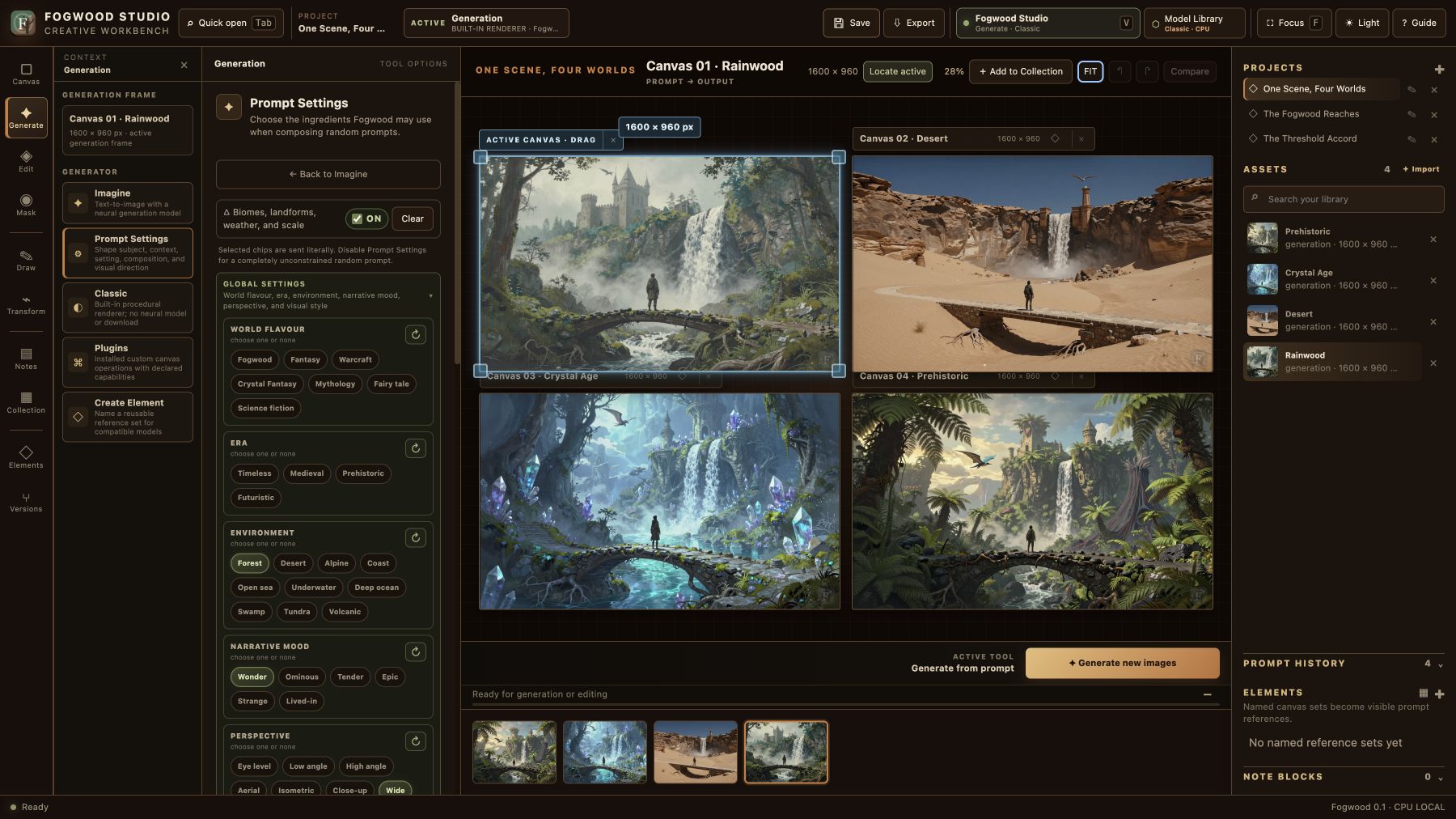Edit the Fogwood Reaches project name
Viewport: 1456px width, 819px height.
point(1412,115)
